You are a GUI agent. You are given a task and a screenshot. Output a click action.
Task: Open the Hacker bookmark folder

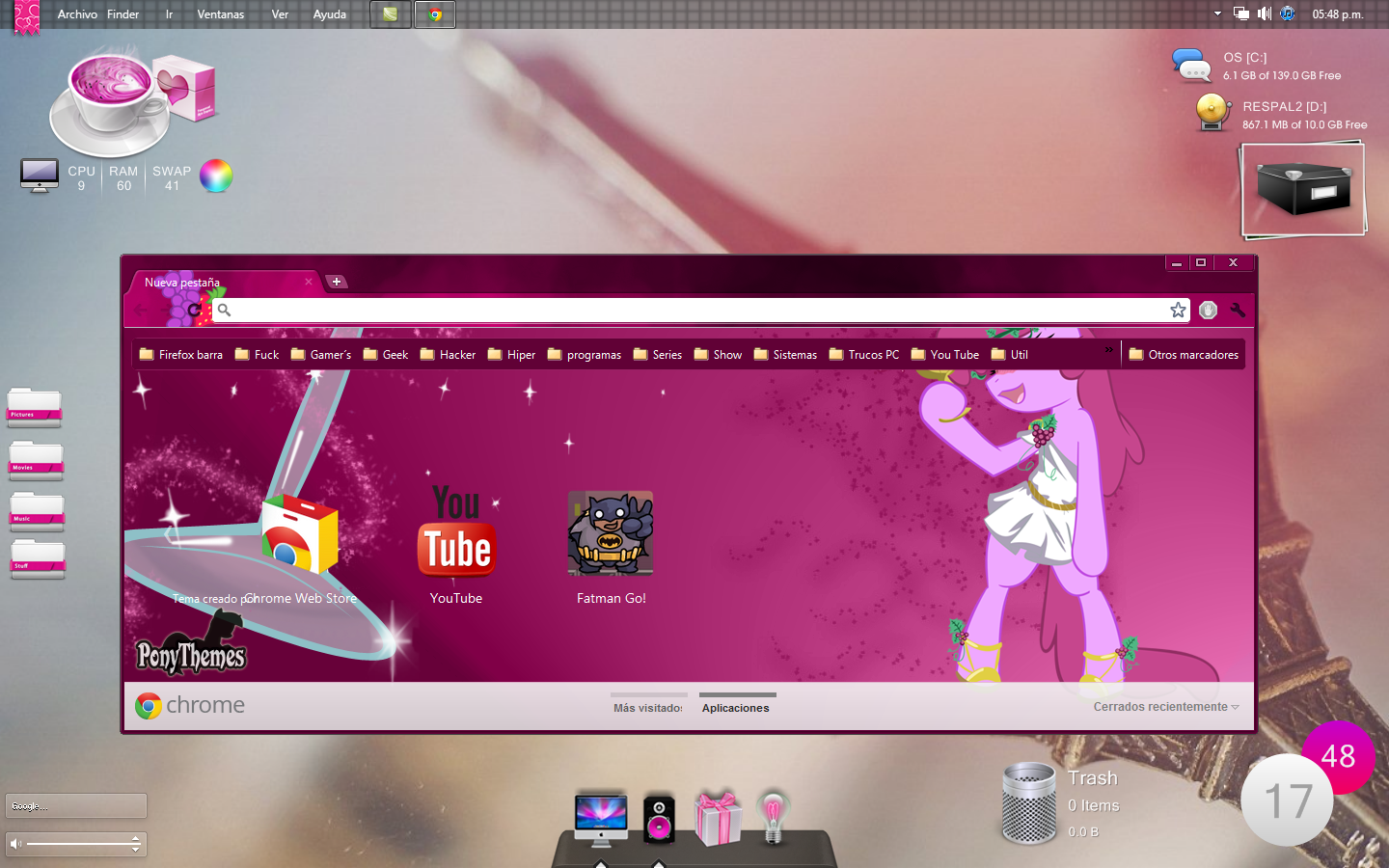click(x=448, y=354)
